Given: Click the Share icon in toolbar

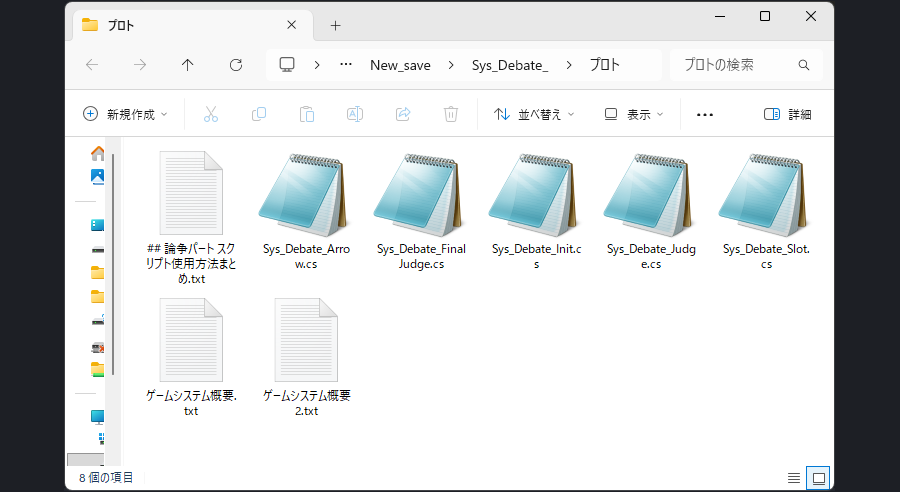Looking at the screenshot, I should 403,114.
